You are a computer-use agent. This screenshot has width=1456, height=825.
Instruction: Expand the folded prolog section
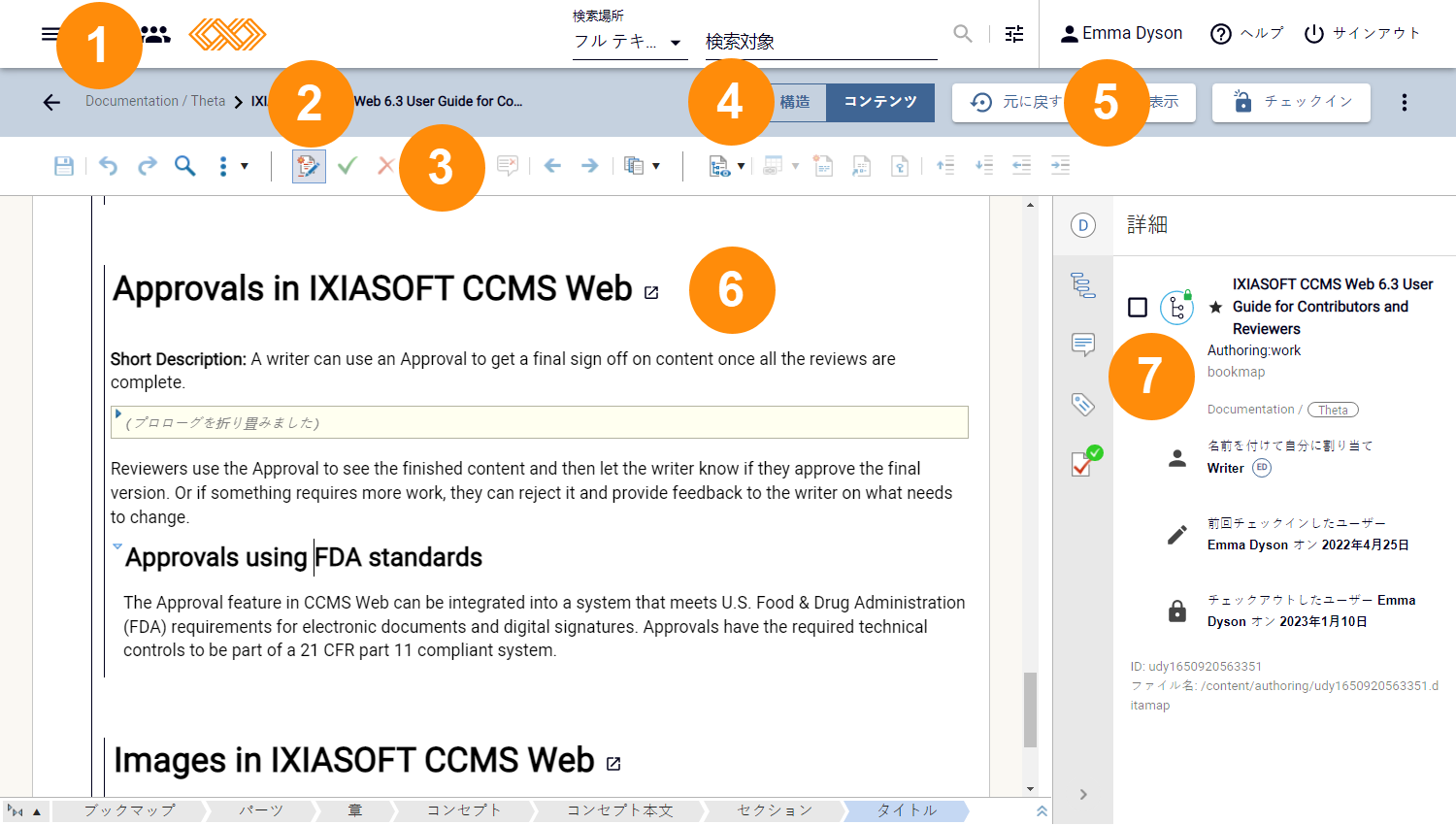tap(118, 413)
